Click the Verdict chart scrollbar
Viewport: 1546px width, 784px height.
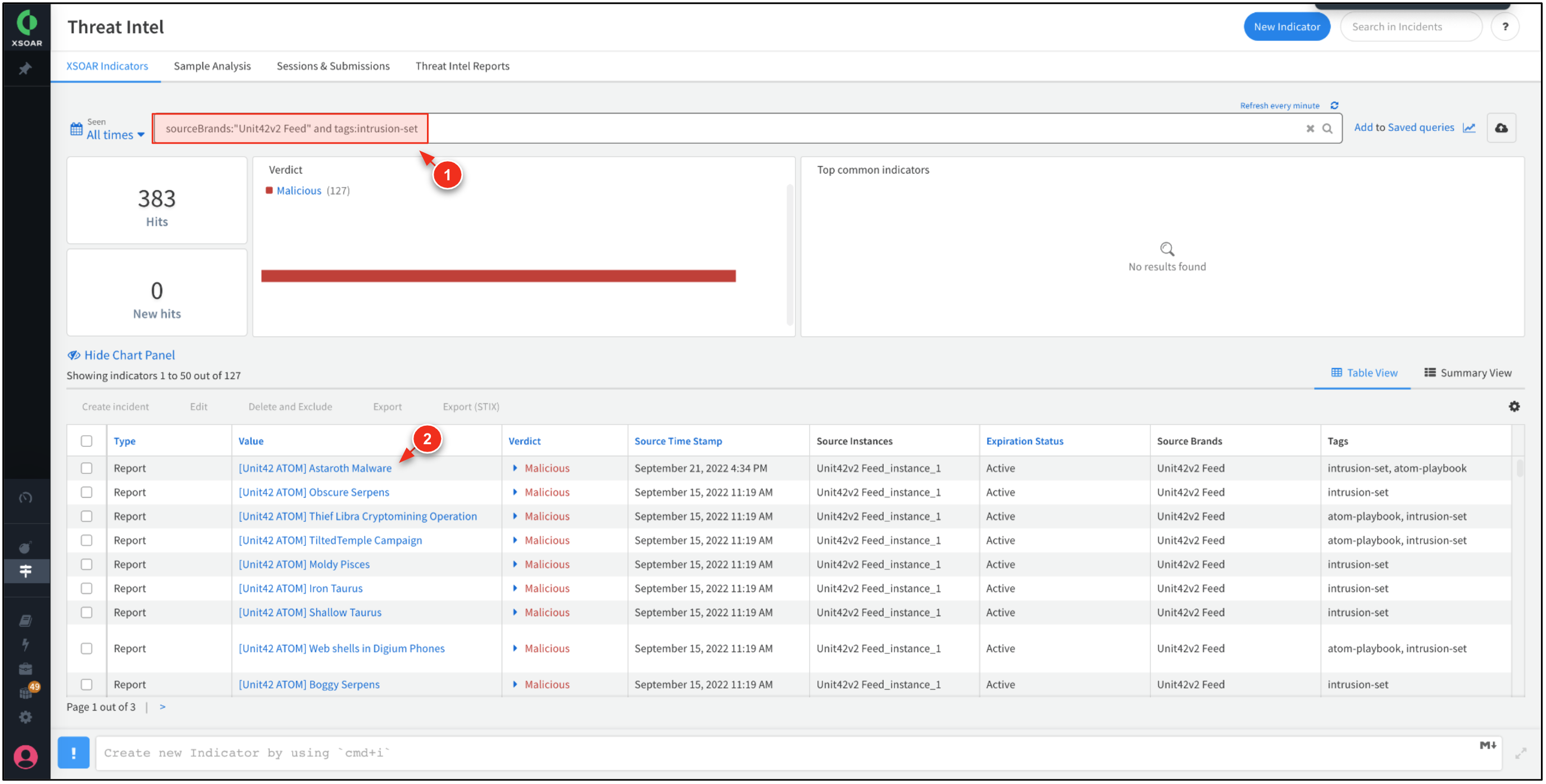pyautogui.click(x=789, y=255)
